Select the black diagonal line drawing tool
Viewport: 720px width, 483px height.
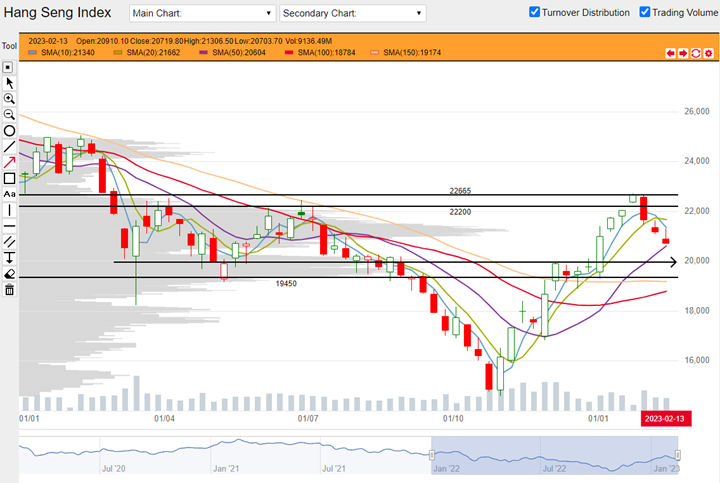9,147
